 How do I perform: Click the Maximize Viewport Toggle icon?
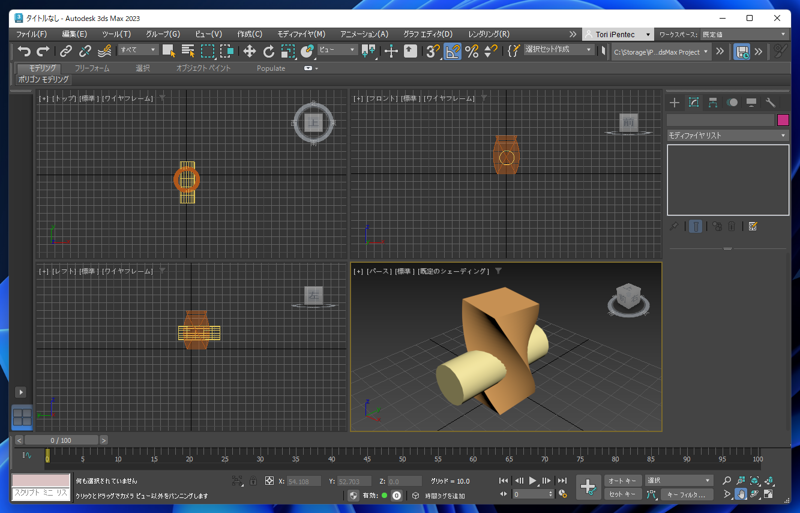[x=768, y=494]
